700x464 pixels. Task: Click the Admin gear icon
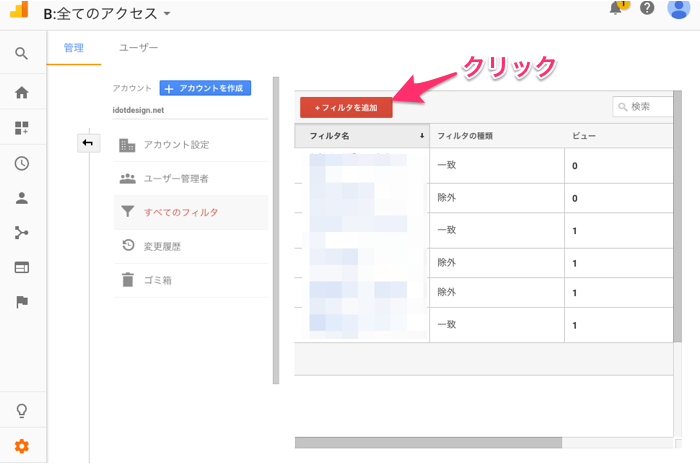[x=22, y=446]
